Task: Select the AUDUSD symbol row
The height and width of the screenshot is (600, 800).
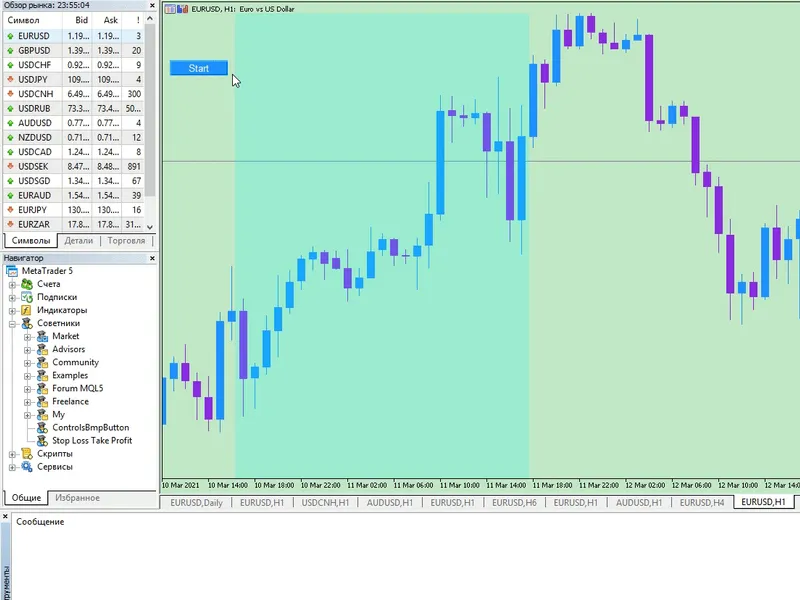Action: point(74,123)
